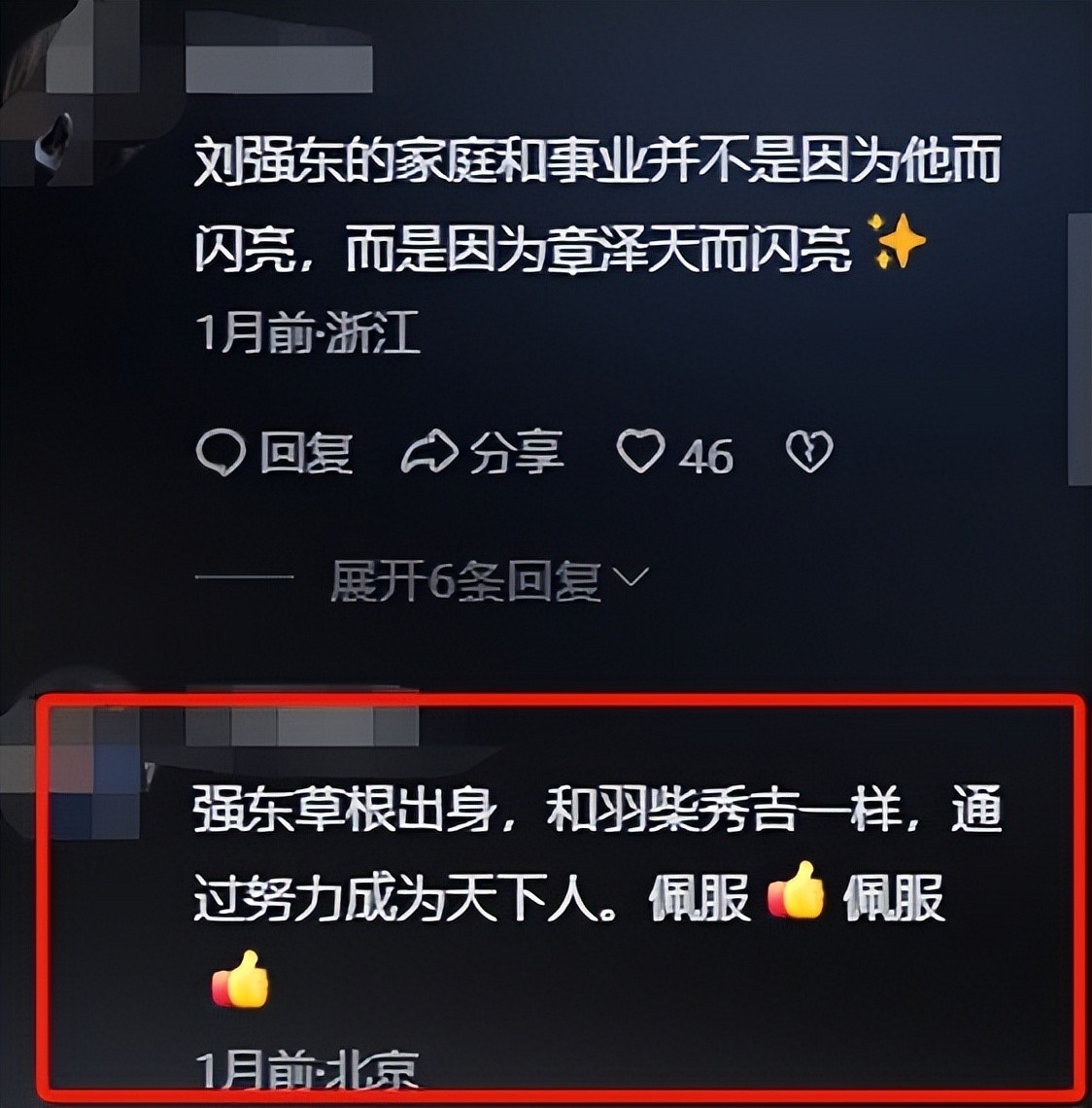
Task: Click the last thumbs-up emoji on its own line
Action: coord(240,980)
